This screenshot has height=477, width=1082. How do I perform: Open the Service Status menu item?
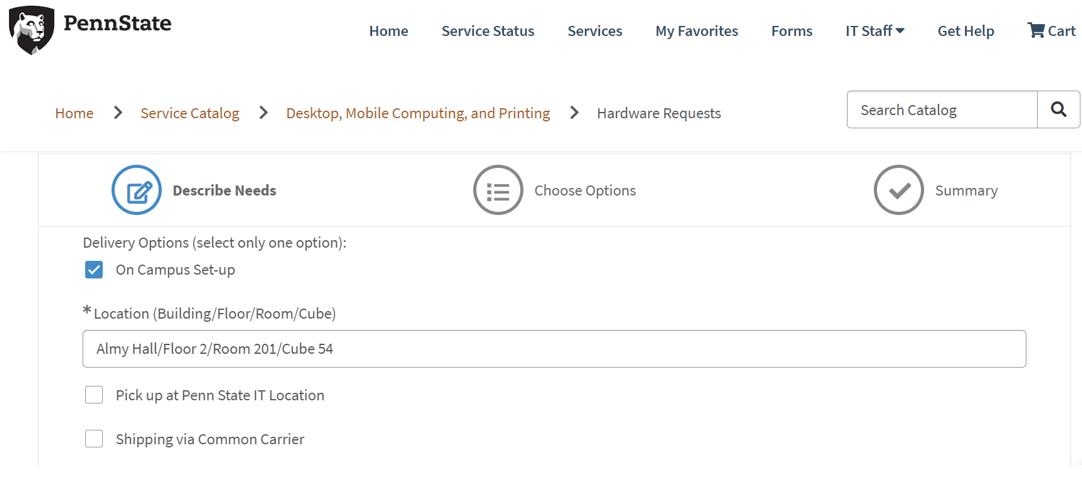pyautogui.click(x=487, y=31)
